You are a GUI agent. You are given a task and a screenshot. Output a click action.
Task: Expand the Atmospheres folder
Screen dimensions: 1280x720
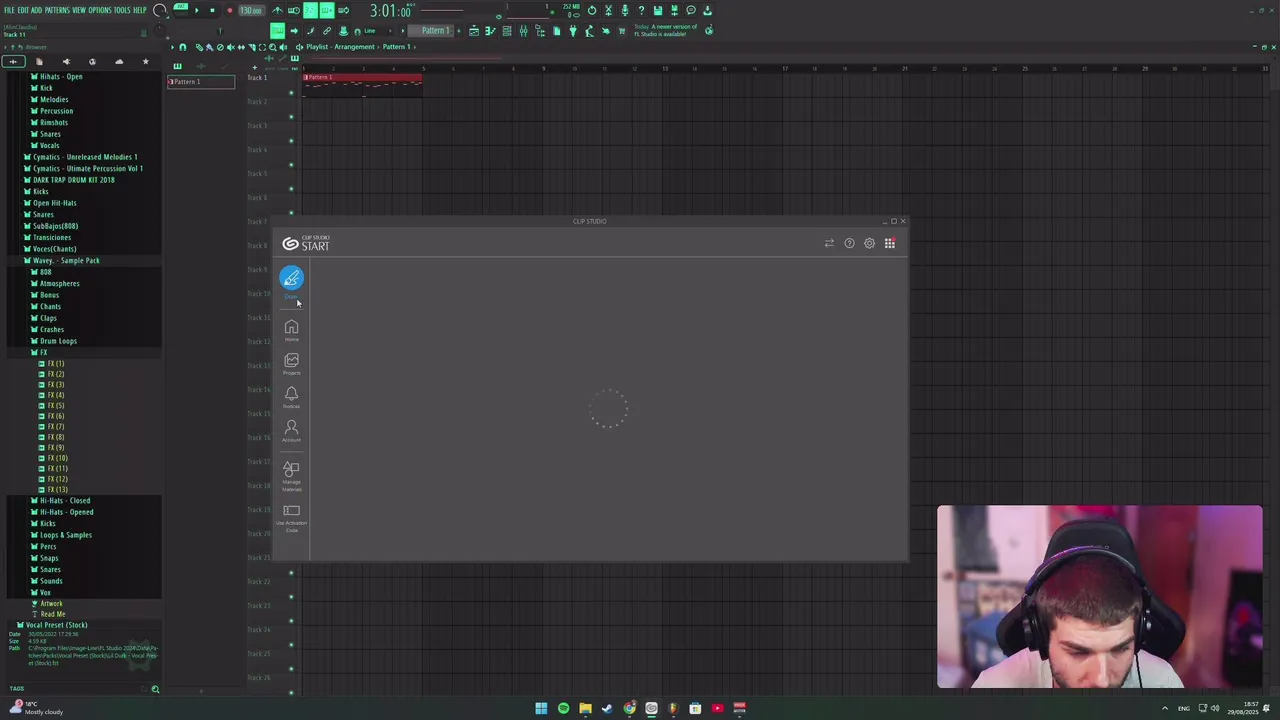pyautogui.click(x=56, y=284)
